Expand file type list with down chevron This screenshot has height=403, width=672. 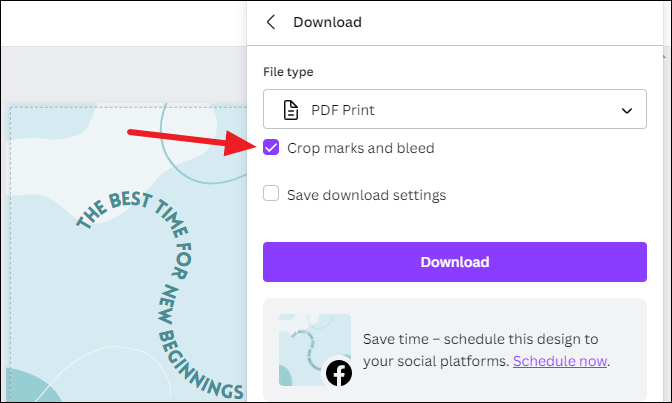tap(627, 111)
